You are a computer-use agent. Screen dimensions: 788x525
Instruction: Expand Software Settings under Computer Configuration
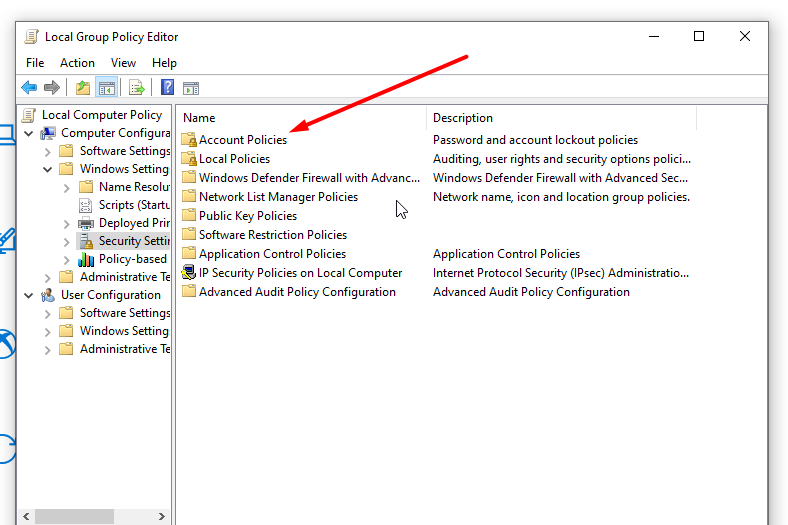click(48, 152)
